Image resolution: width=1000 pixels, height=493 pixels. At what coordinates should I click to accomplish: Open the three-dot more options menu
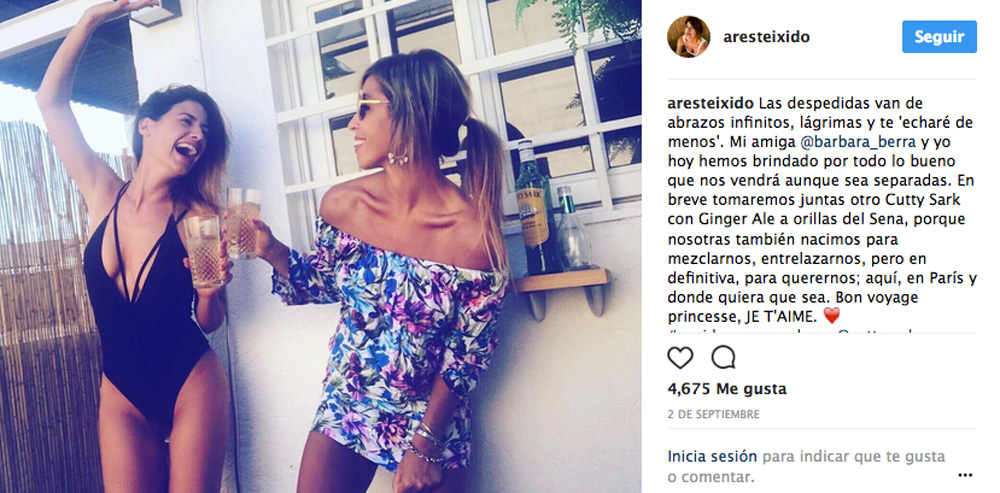pos(966,475)
